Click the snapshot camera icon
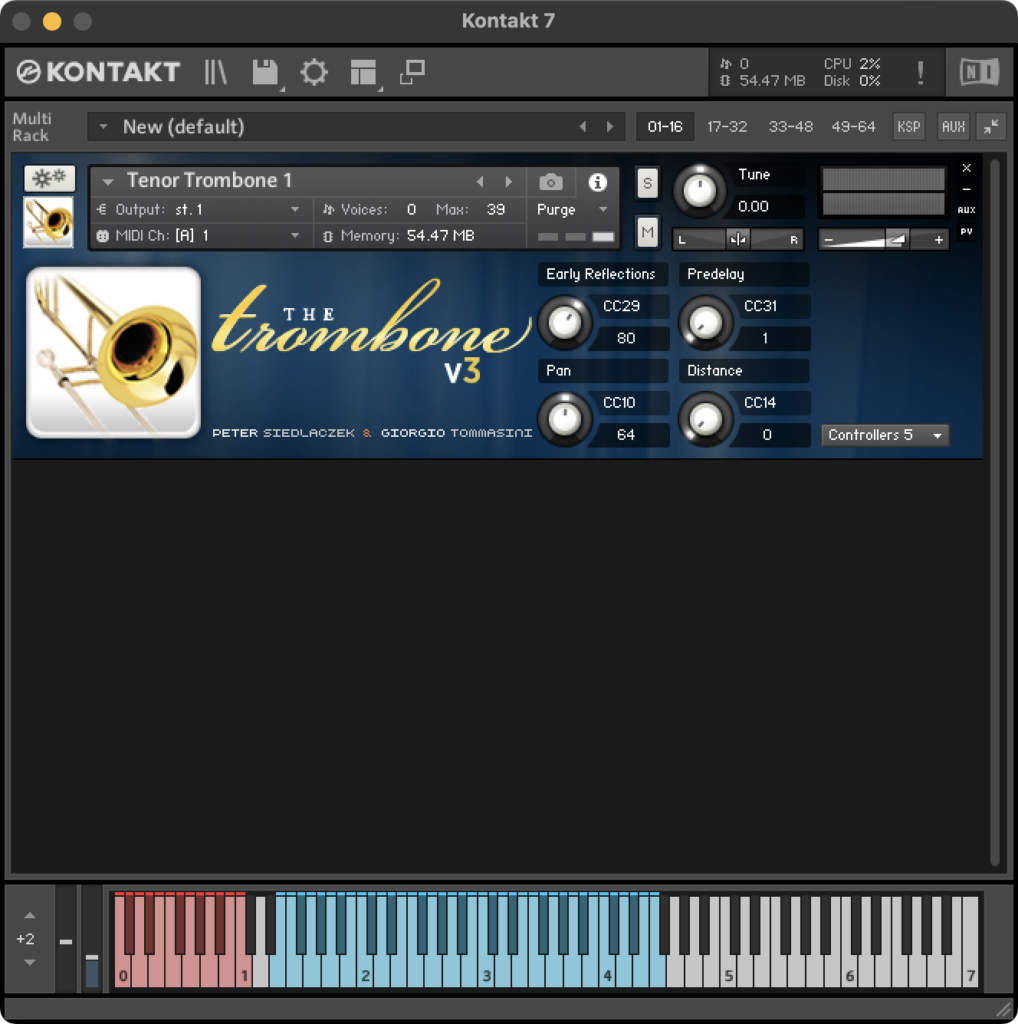The image size is (1018, 1024). click(x=550, y=182)
